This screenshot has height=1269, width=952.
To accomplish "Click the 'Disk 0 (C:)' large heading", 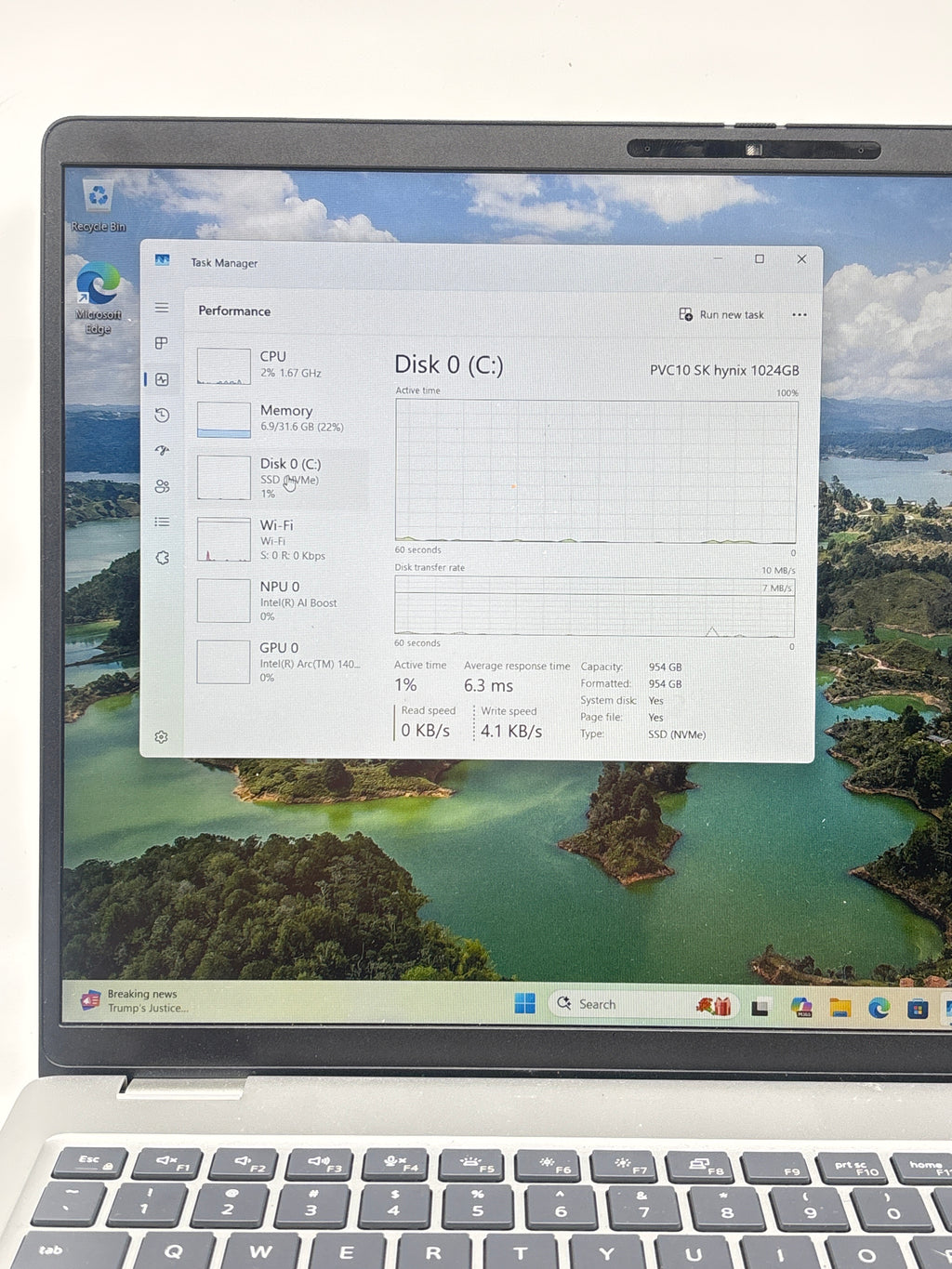I will [x=449, y=364].
